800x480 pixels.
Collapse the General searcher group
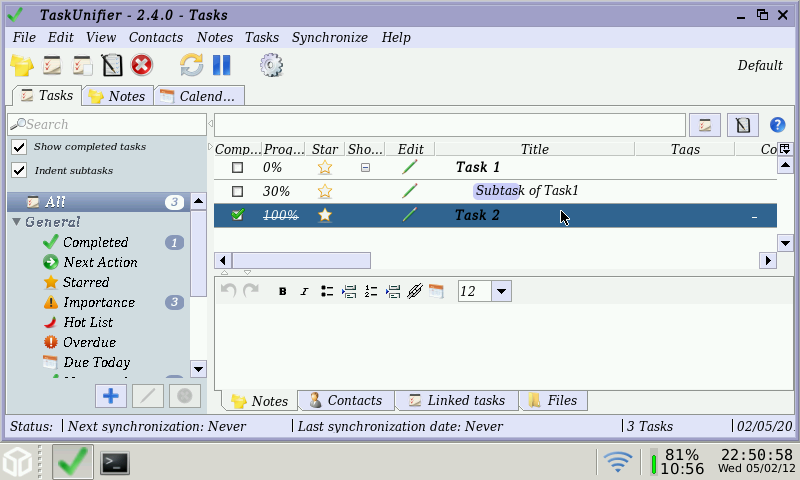[x=16, y=222]
